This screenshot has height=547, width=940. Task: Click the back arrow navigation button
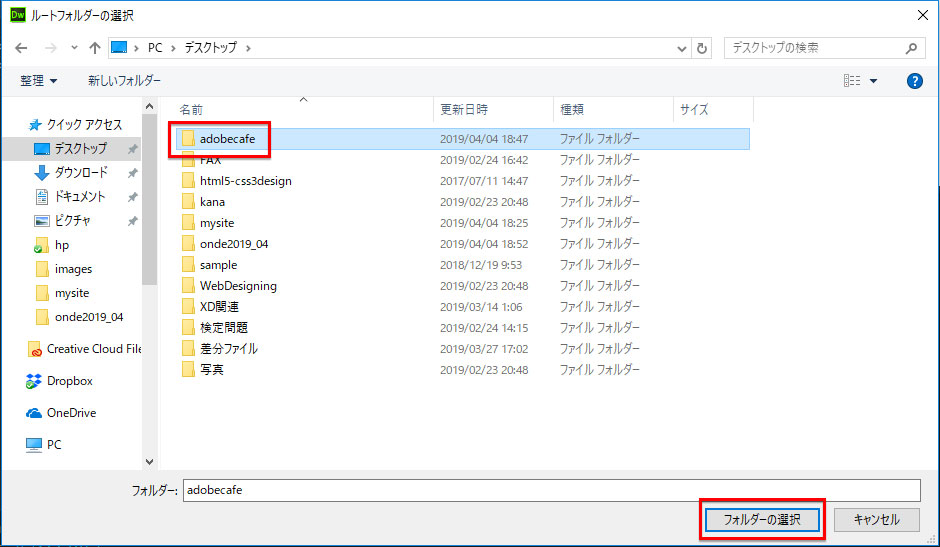coord(23,48)
